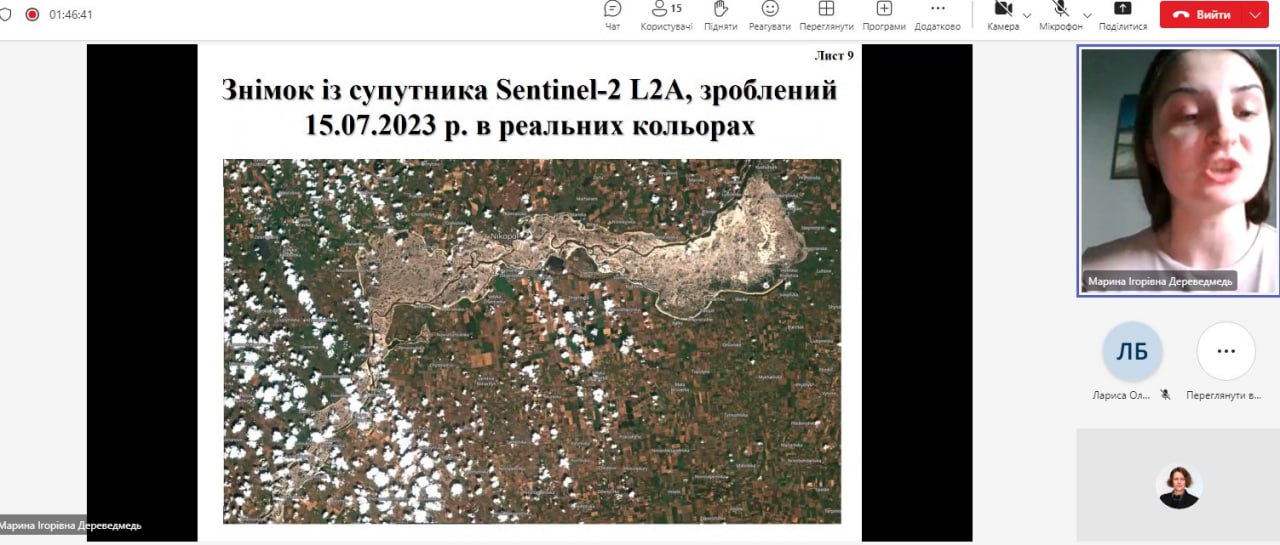Open the Чат panel
The width and height of the screenshot is (1280, 545).
tap(613, 15)
